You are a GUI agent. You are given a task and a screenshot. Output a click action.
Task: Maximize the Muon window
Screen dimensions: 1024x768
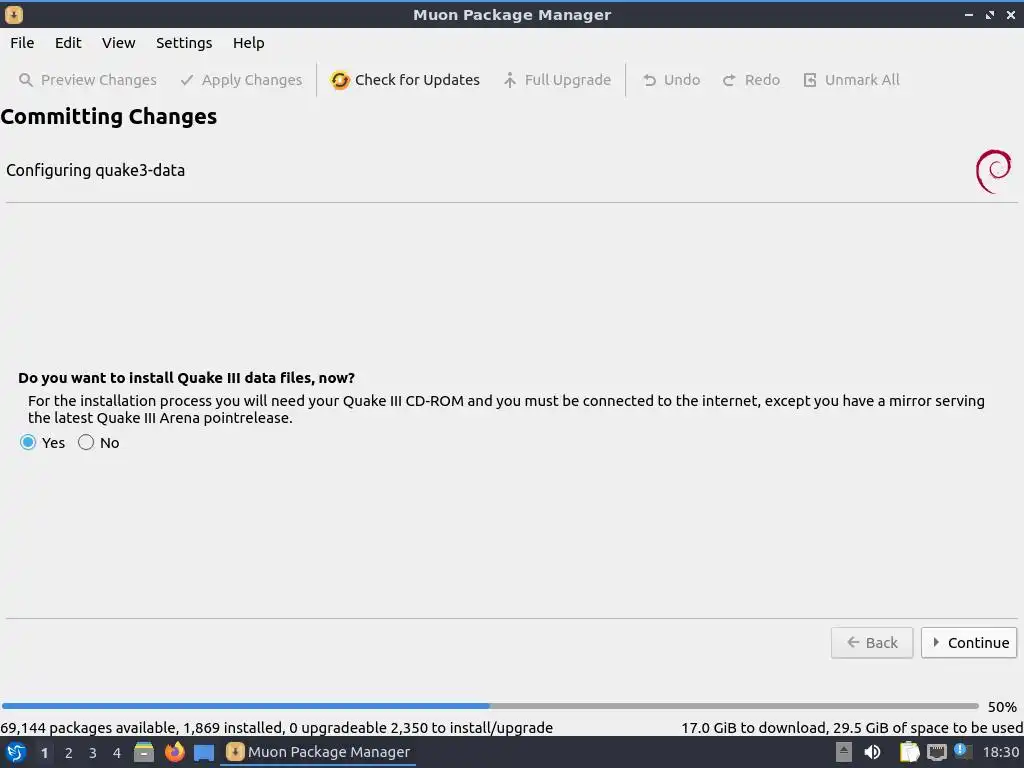click(x=990, y=14)
